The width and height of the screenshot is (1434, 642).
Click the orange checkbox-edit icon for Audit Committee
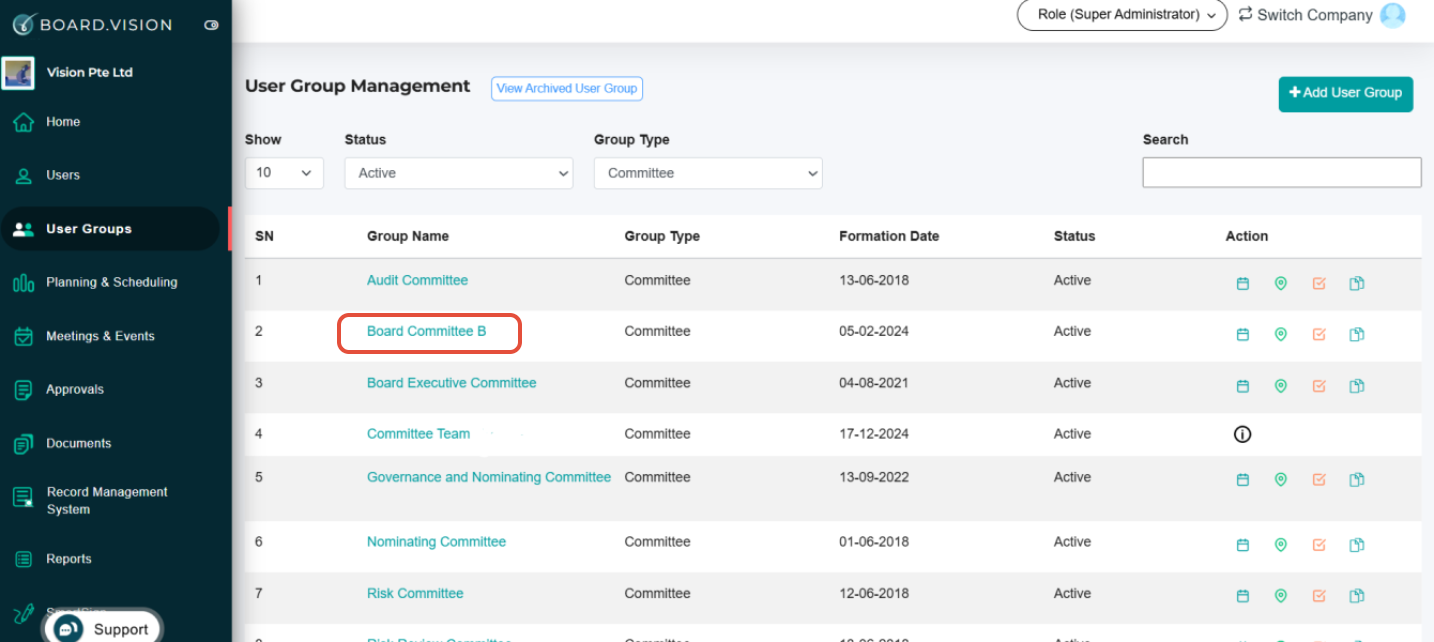1319,283
